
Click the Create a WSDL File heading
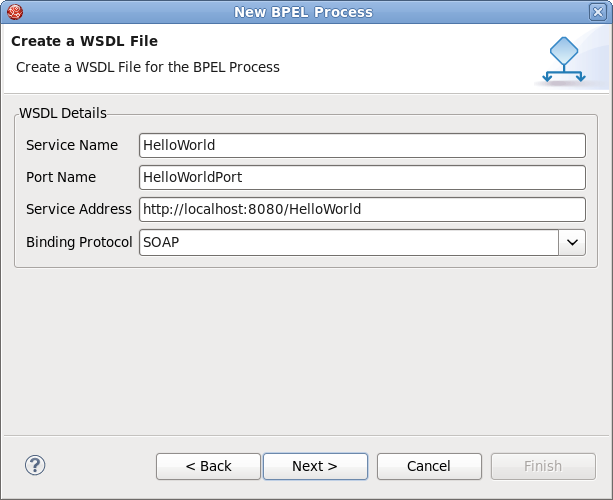point(85,41)
